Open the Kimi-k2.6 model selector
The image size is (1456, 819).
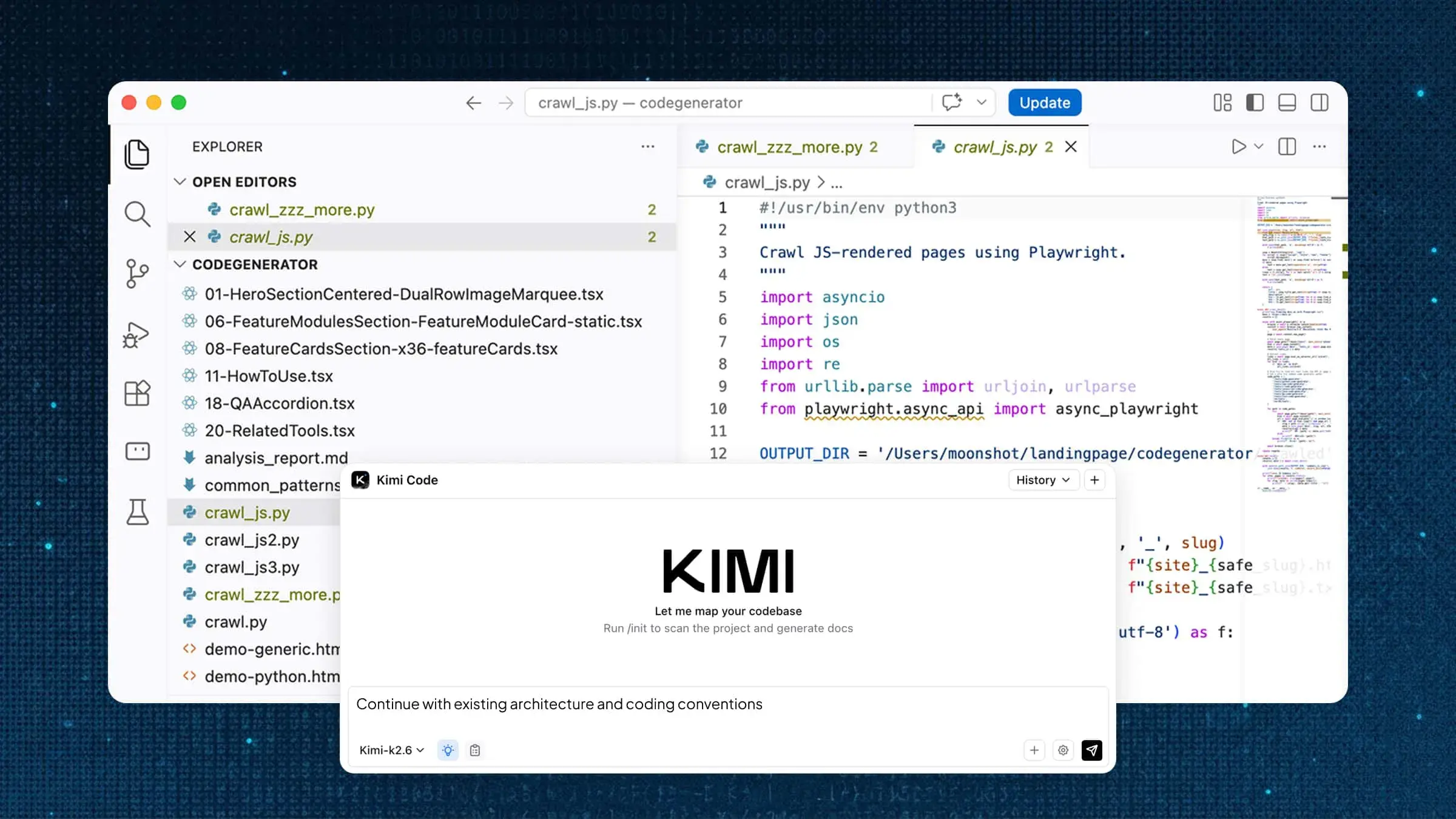[391, 750]
